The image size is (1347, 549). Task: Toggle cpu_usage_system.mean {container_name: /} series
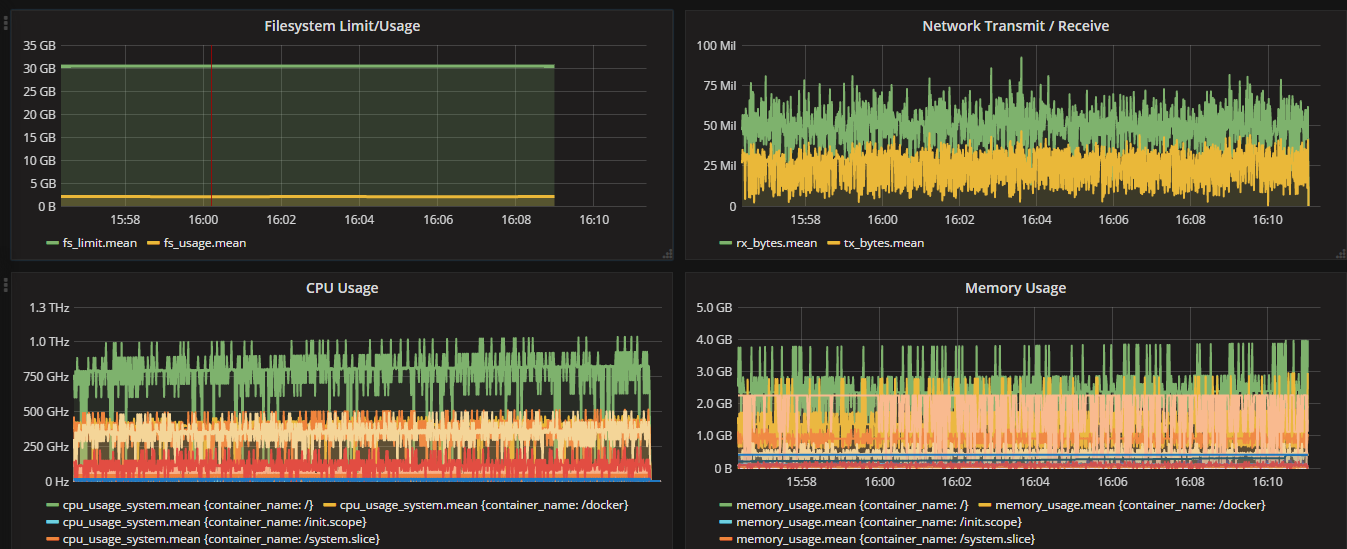pos(187,505)
